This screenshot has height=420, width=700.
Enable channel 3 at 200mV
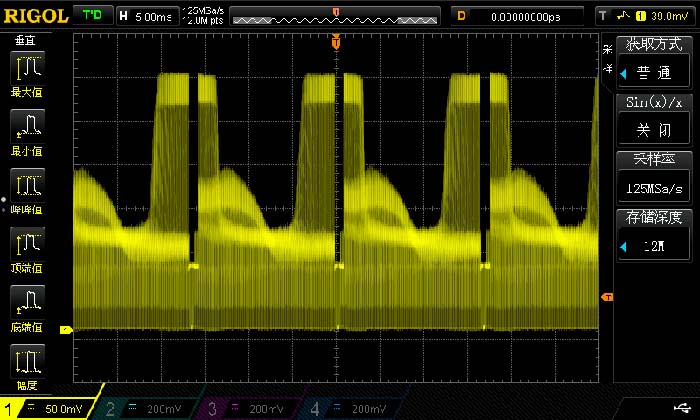point(252,408)
